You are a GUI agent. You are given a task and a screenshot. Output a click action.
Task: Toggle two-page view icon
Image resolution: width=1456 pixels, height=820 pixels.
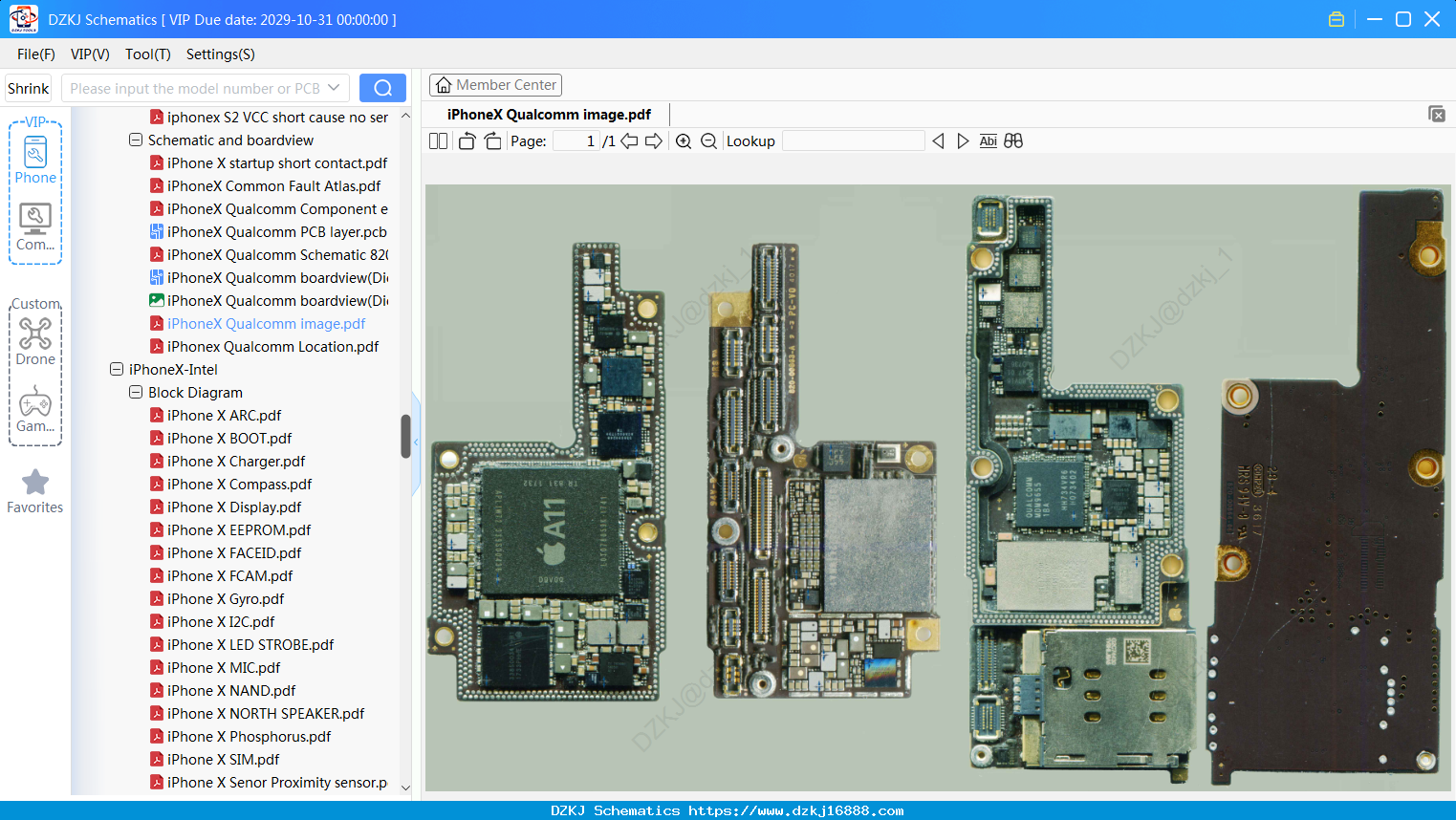pyautogui.click(x=438, y=141)
